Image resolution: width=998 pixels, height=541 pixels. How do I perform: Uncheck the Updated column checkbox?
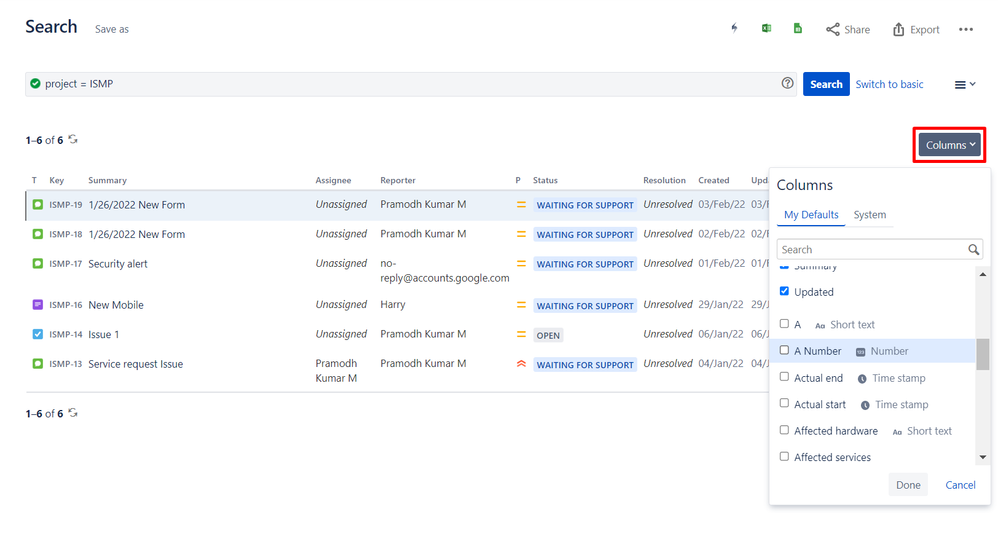pos(784,291)
